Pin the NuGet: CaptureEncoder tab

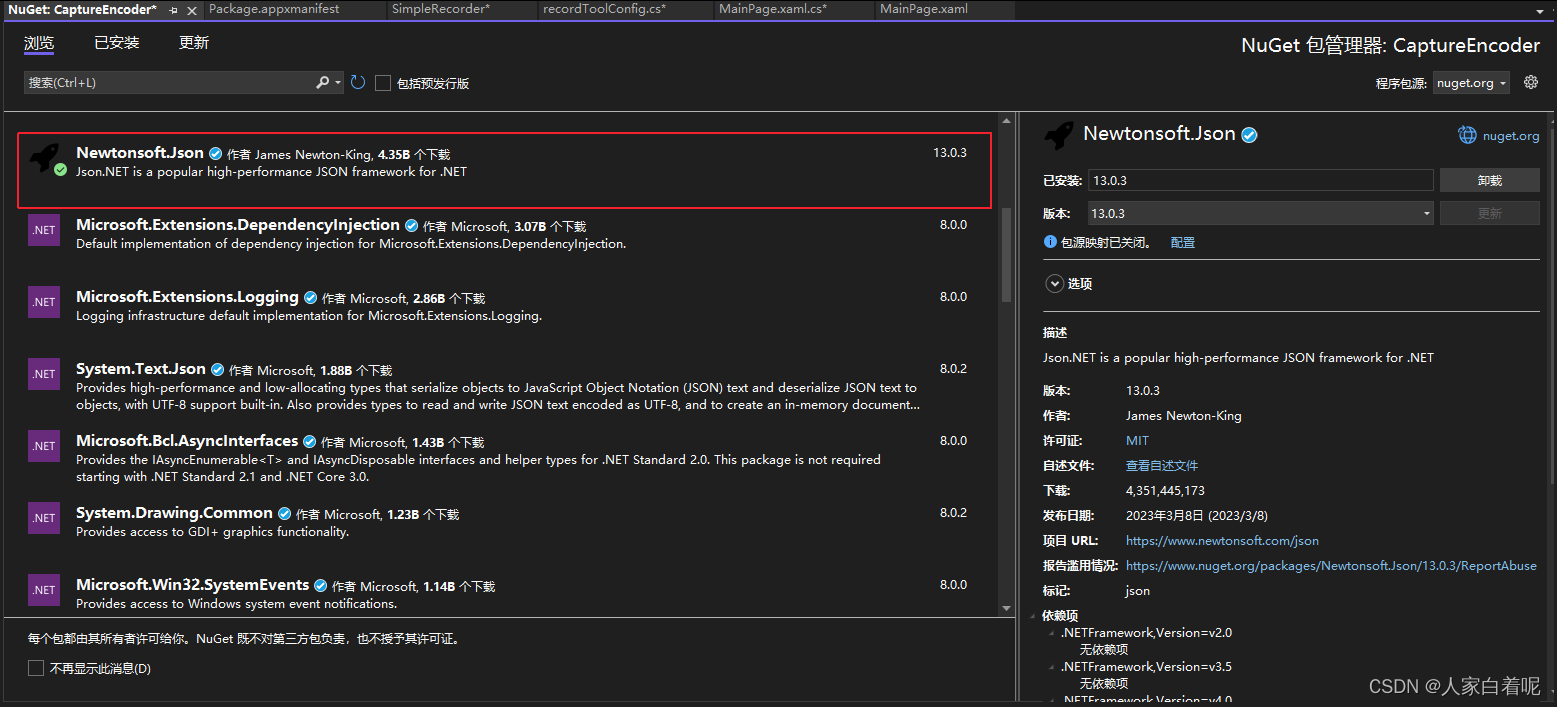point(174,9)
